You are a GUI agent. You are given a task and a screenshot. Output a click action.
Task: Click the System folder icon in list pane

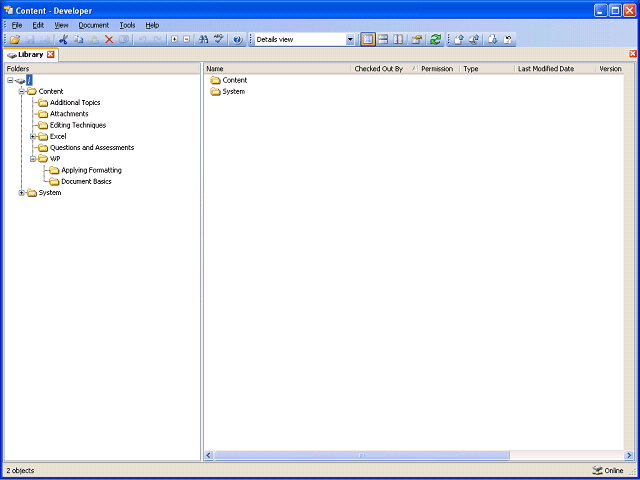[x=215, y=91]
